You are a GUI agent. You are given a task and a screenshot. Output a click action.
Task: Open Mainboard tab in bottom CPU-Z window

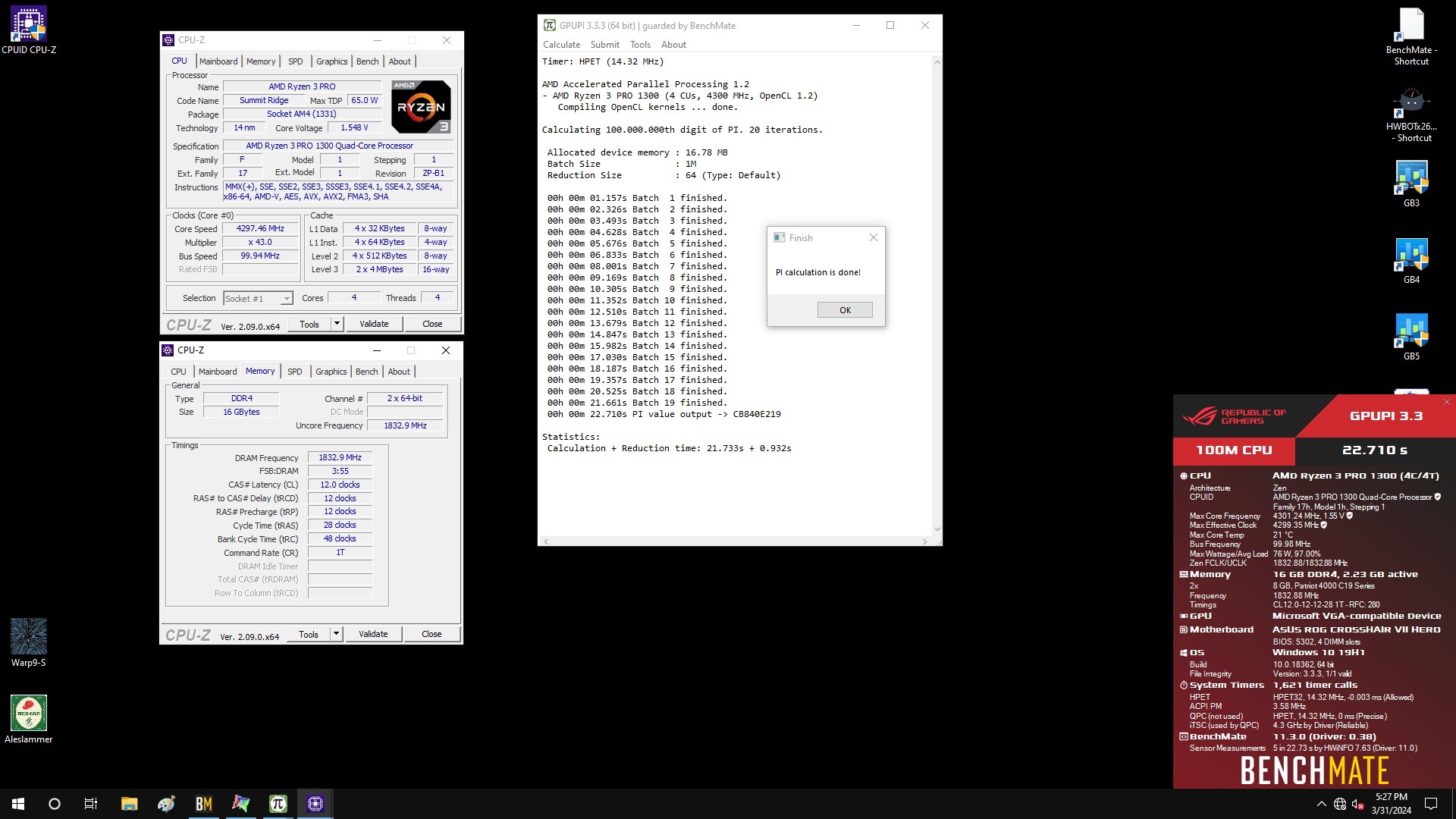click(x=218, y=372)
